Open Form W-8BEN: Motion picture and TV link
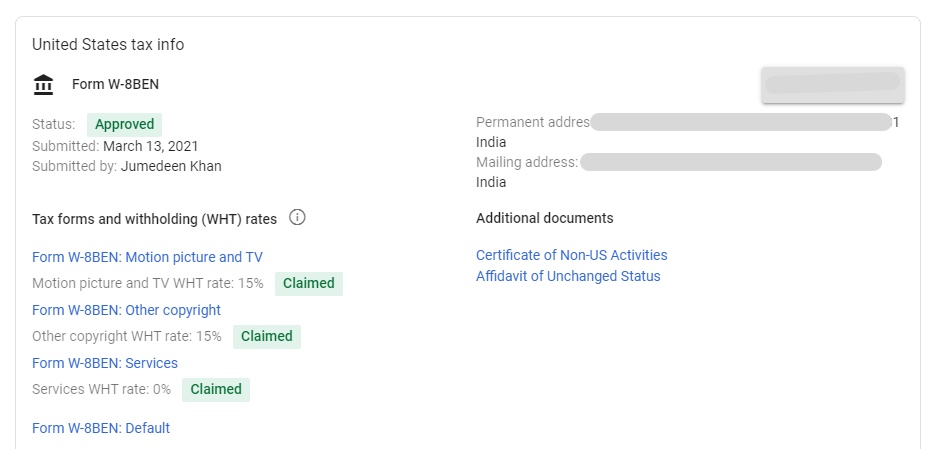The height and width of the screenshot is (449, 936). [x=147, y=257]
